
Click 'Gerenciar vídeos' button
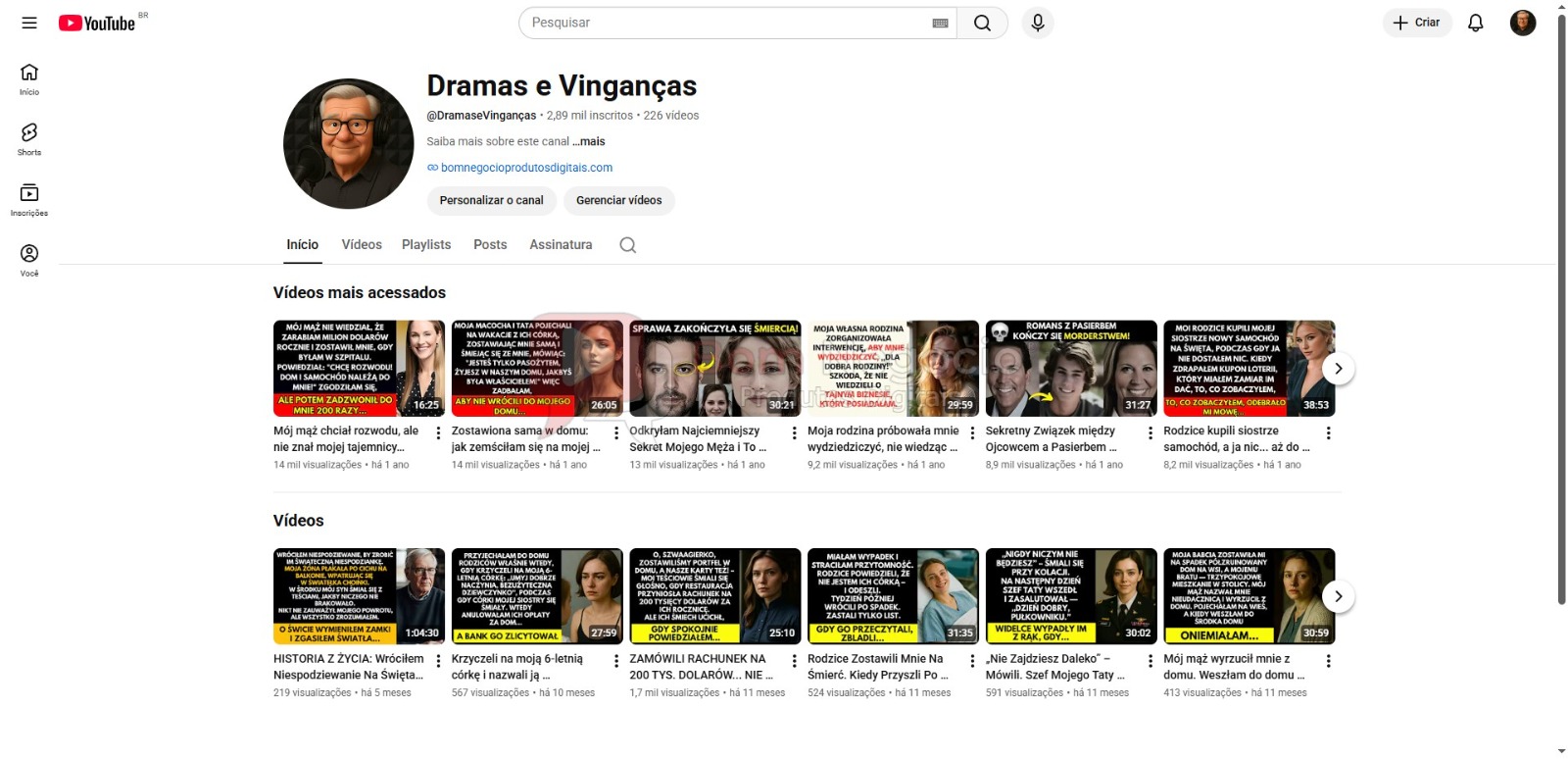[x=618, y=200]
